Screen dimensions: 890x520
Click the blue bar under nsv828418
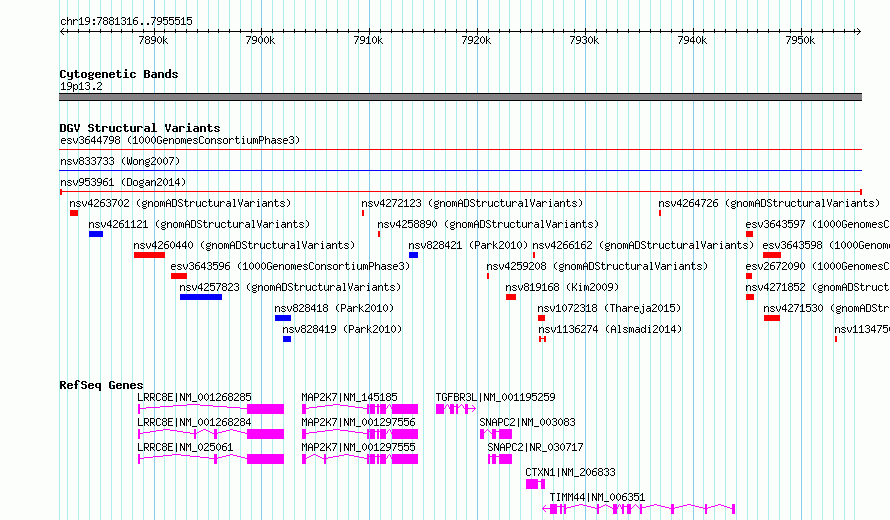[x=283, y=318]
